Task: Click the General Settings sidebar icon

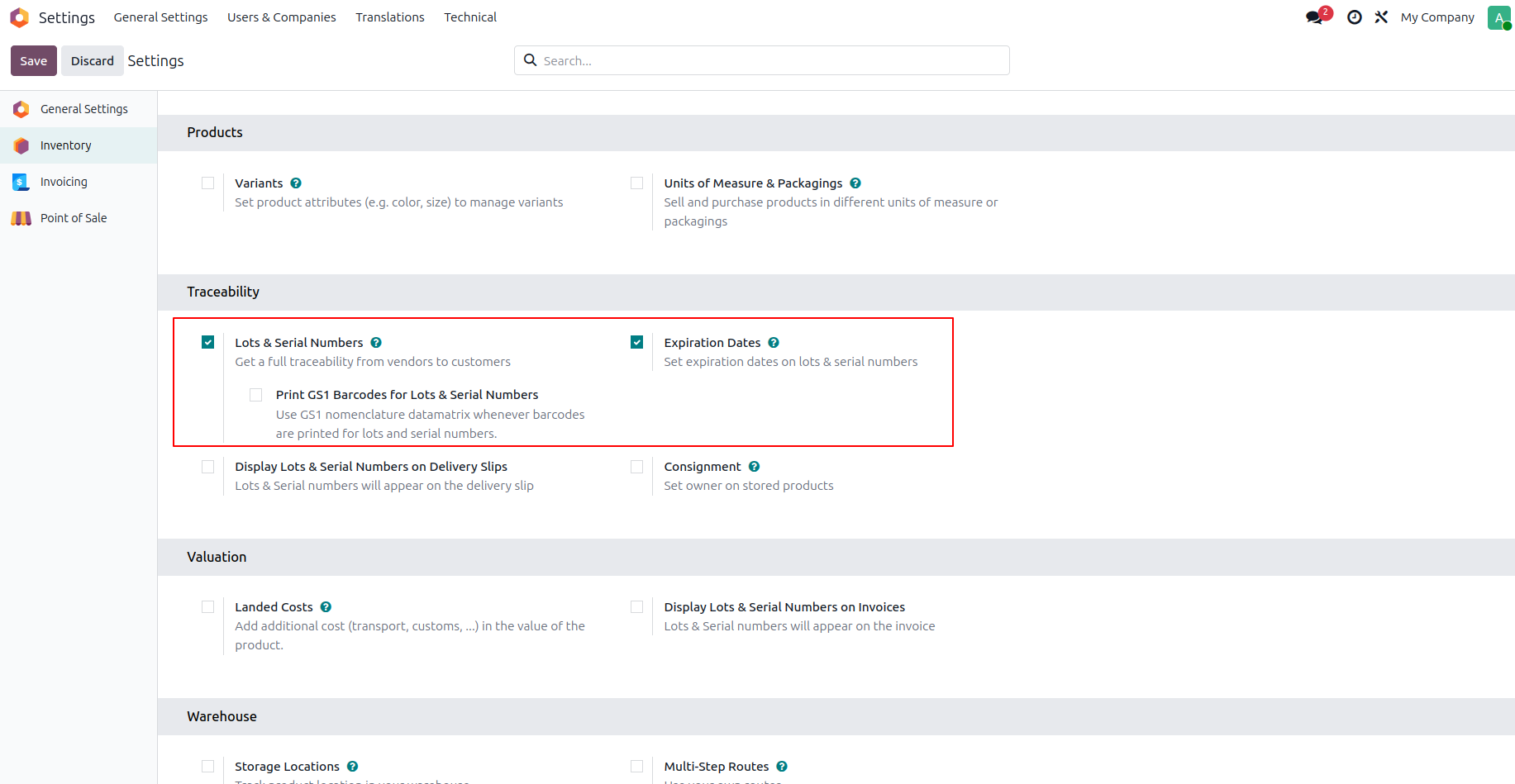Action: pos(21,109)
